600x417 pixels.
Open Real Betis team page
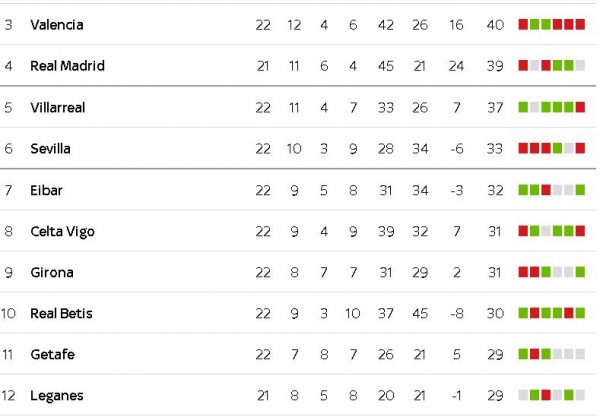tap(61, 313)
